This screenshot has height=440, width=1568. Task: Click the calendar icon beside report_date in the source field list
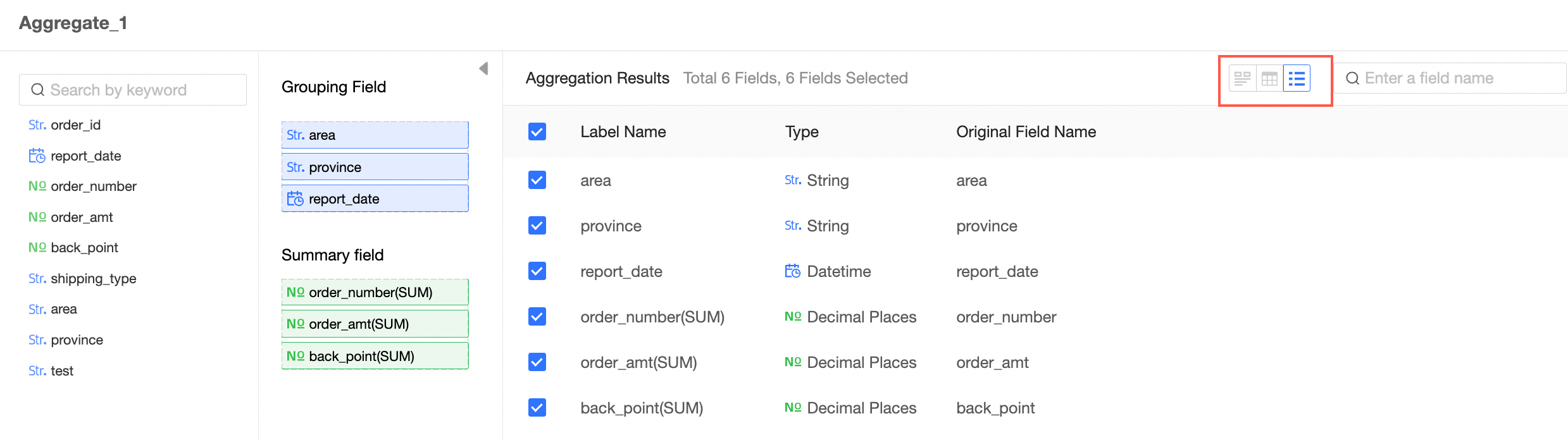[x=37, y=156]
